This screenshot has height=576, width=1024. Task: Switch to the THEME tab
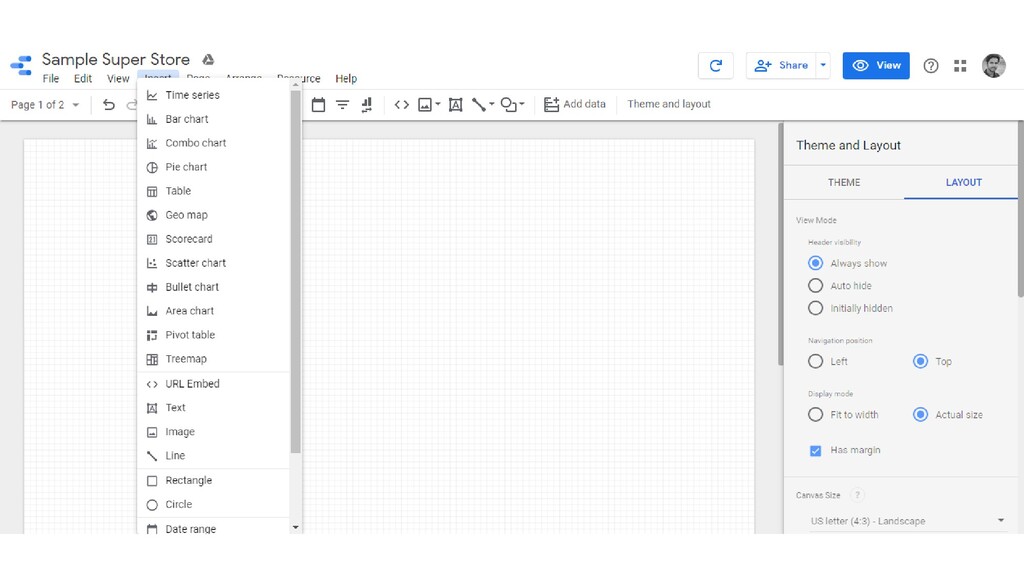[x=844, y=182]
